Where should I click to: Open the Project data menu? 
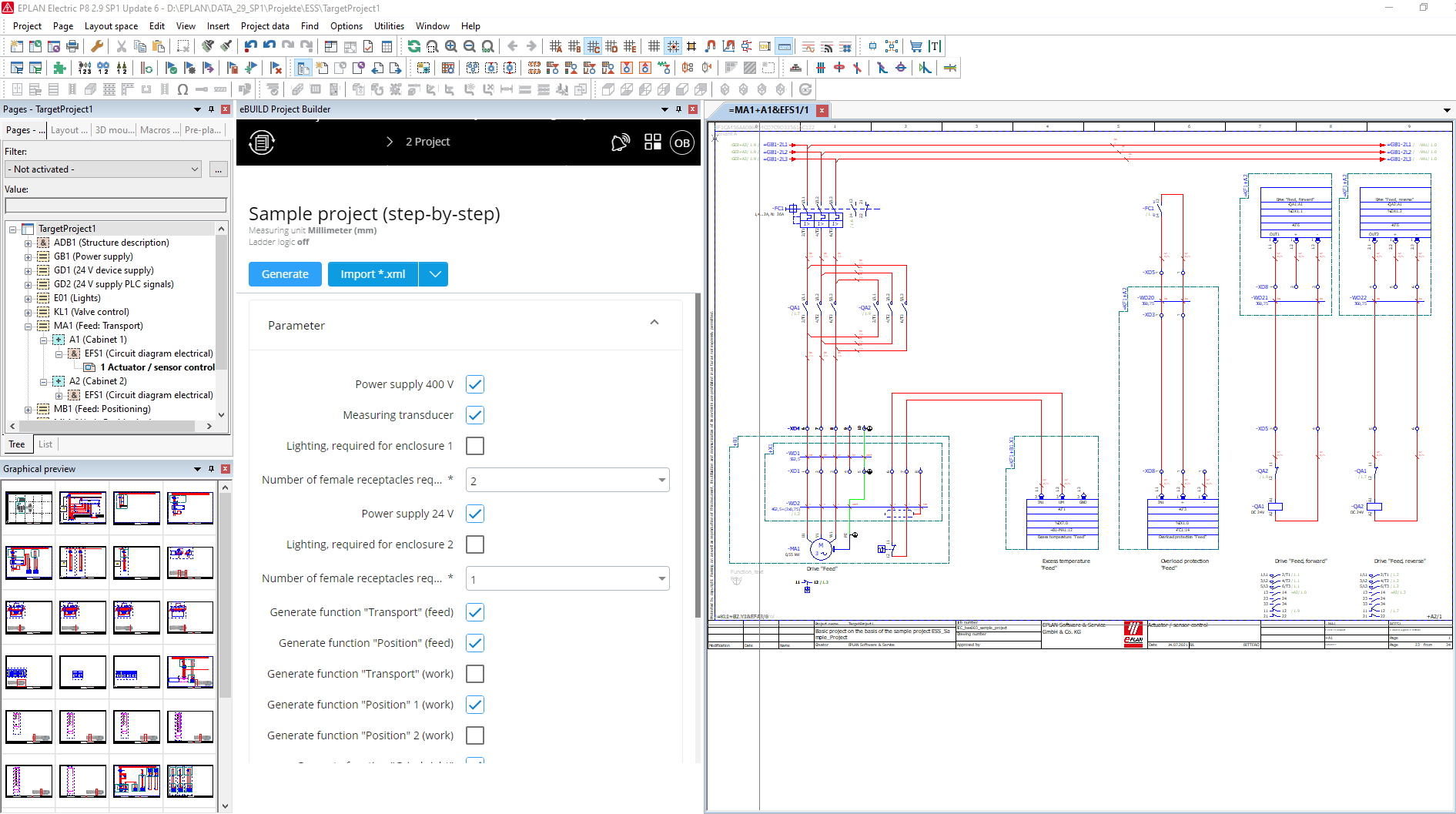click(x=265, y=25)
